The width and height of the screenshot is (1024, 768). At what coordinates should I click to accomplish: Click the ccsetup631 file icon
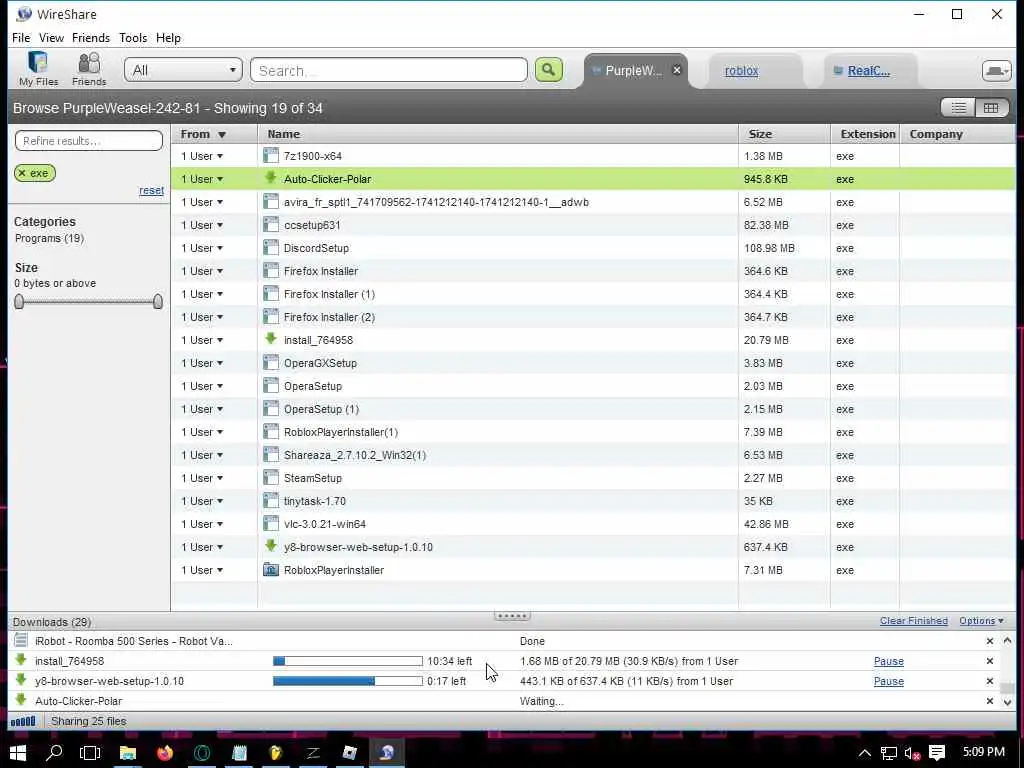point(271,225)
